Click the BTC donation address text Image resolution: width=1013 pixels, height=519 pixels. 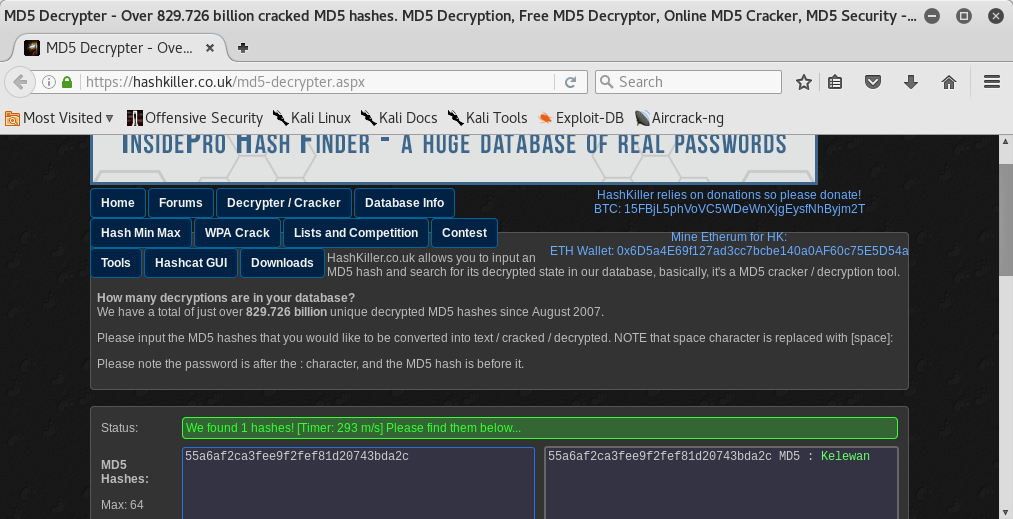point(729,209)
